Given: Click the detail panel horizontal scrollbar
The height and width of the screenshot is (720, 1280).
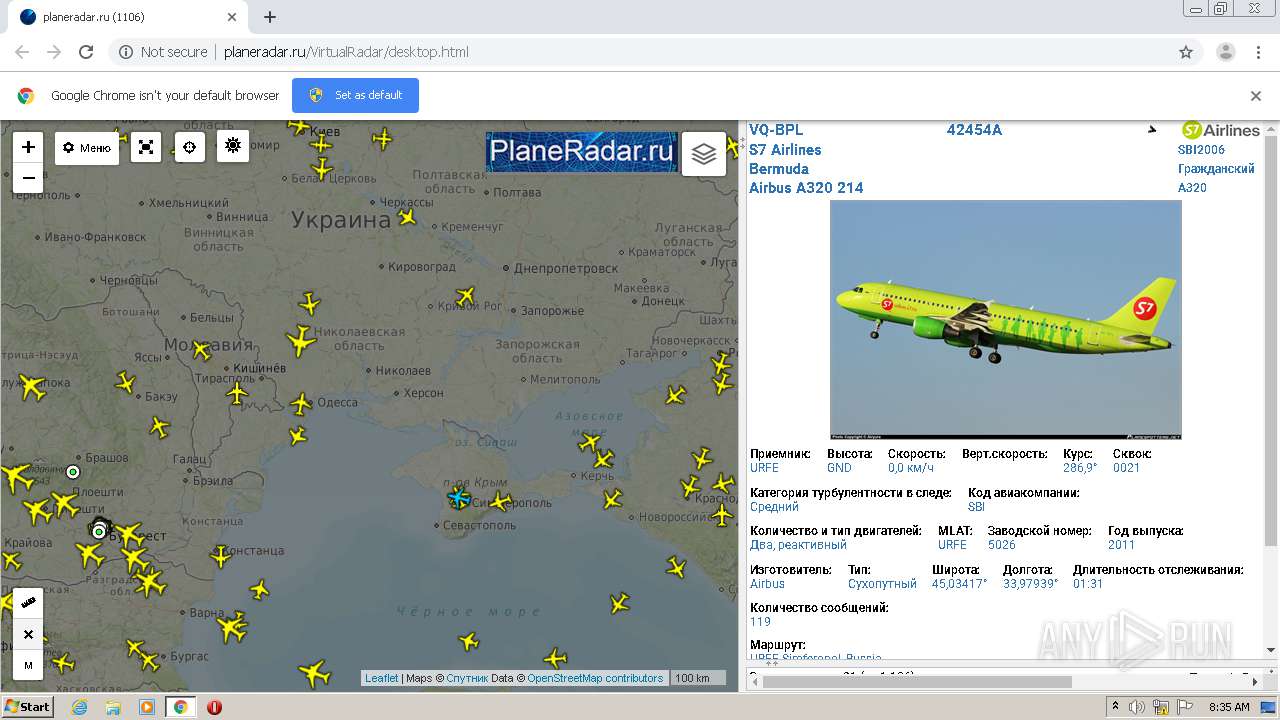Looking at the screenshot, I should pyautogui.click(x=917, y=682).
